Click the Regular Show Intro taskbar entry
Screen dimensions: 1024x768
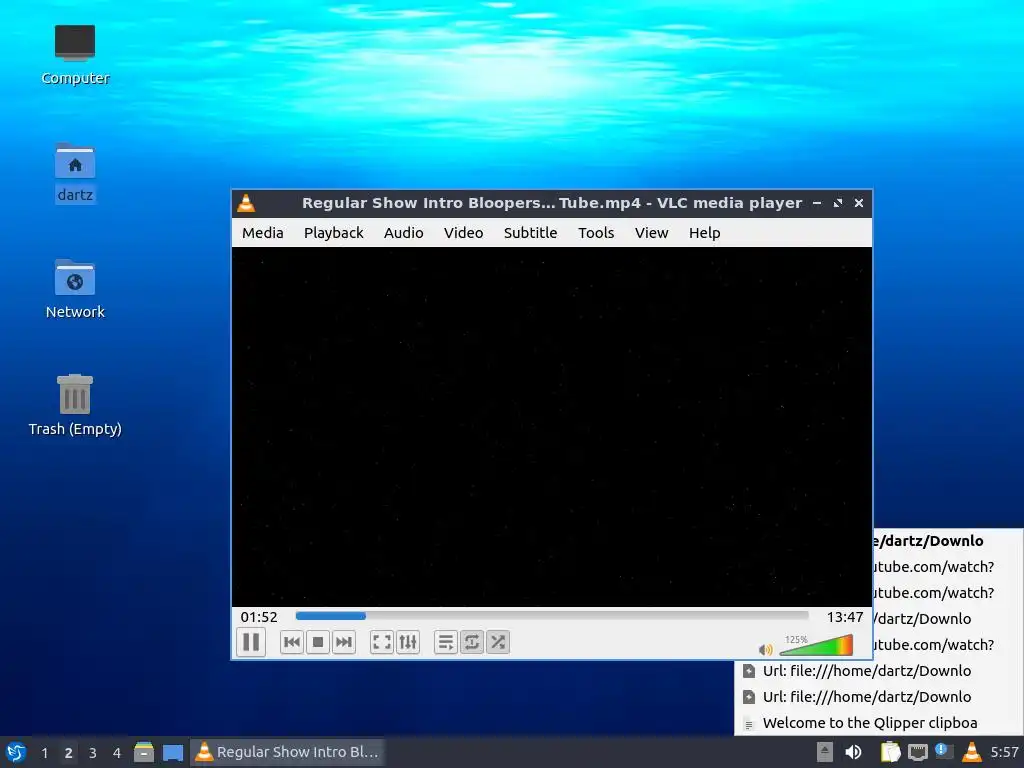click(287, 752)
